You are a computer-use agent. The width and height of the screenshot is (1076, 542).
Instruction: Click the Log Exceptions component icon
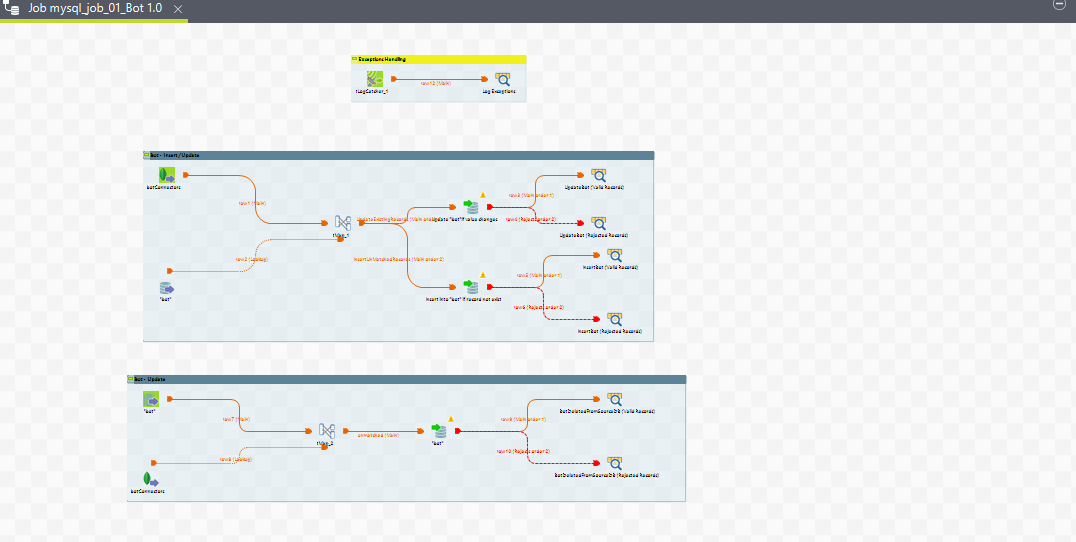pyautogui.click(x=502, y=78)
